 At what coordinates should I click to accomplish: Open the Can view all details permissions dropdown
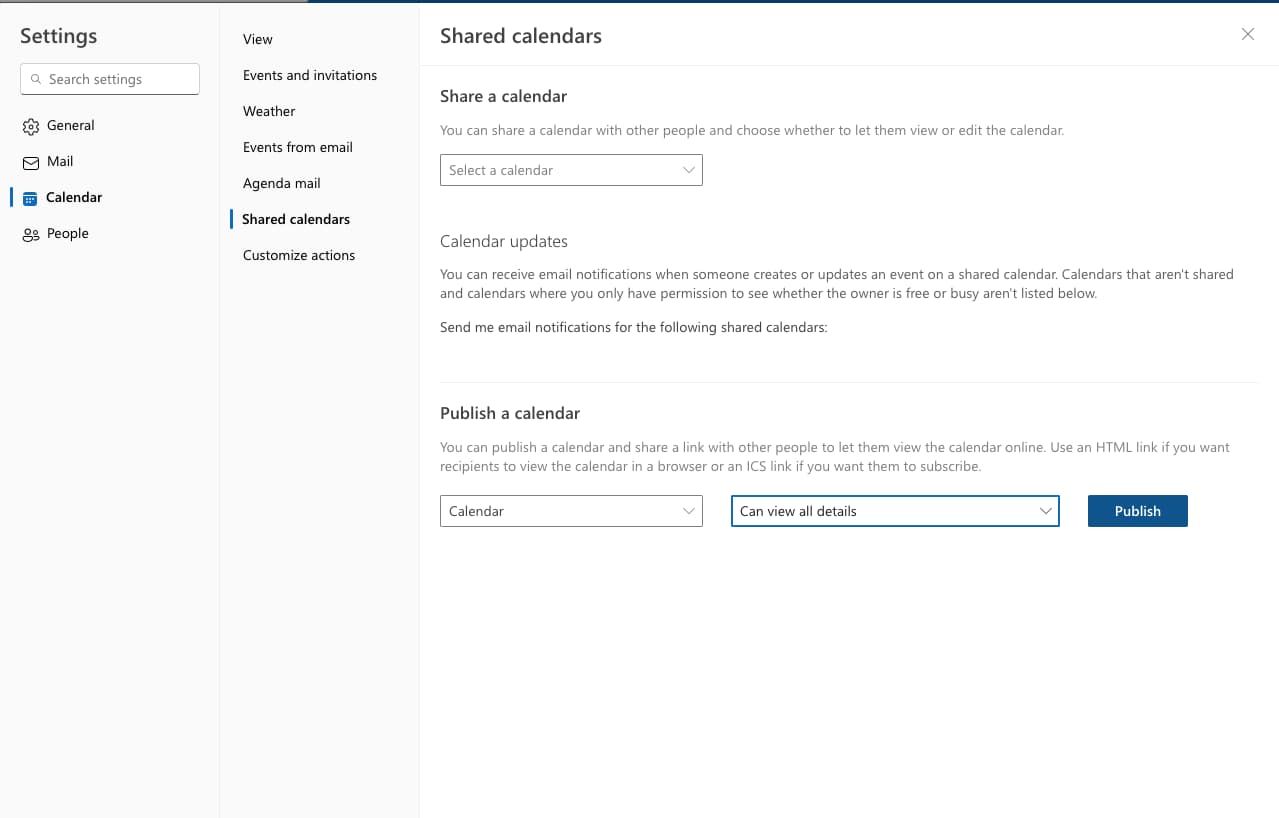click(894, 511)
